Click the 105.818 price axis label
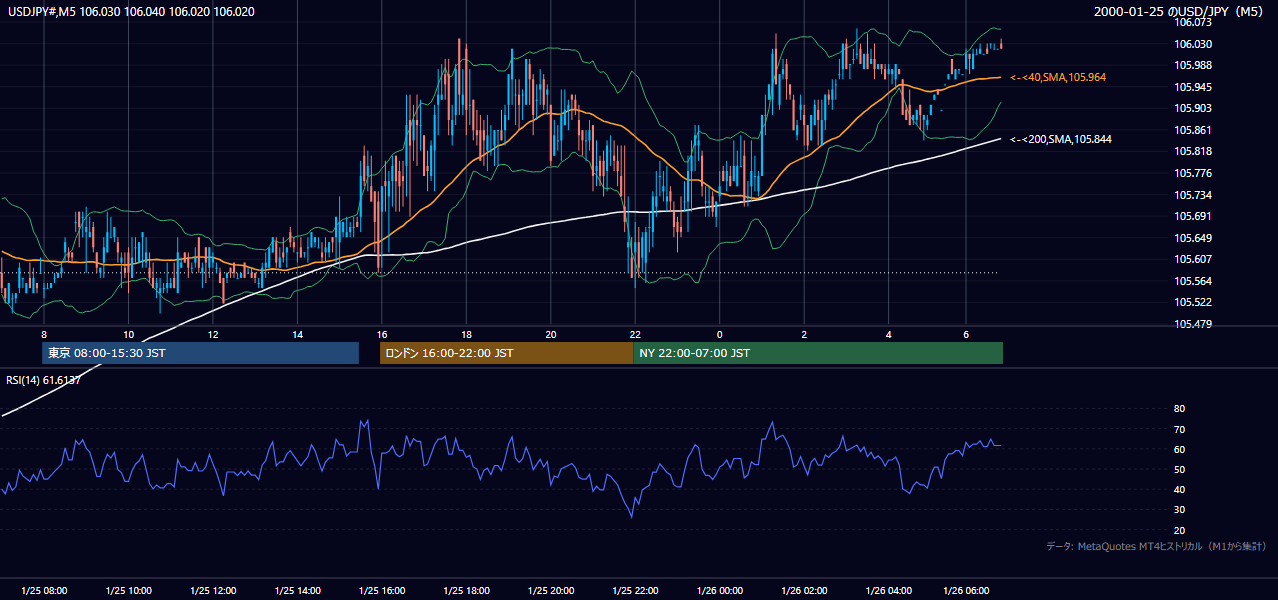 pyautogui.click(x=1193, y=151)
